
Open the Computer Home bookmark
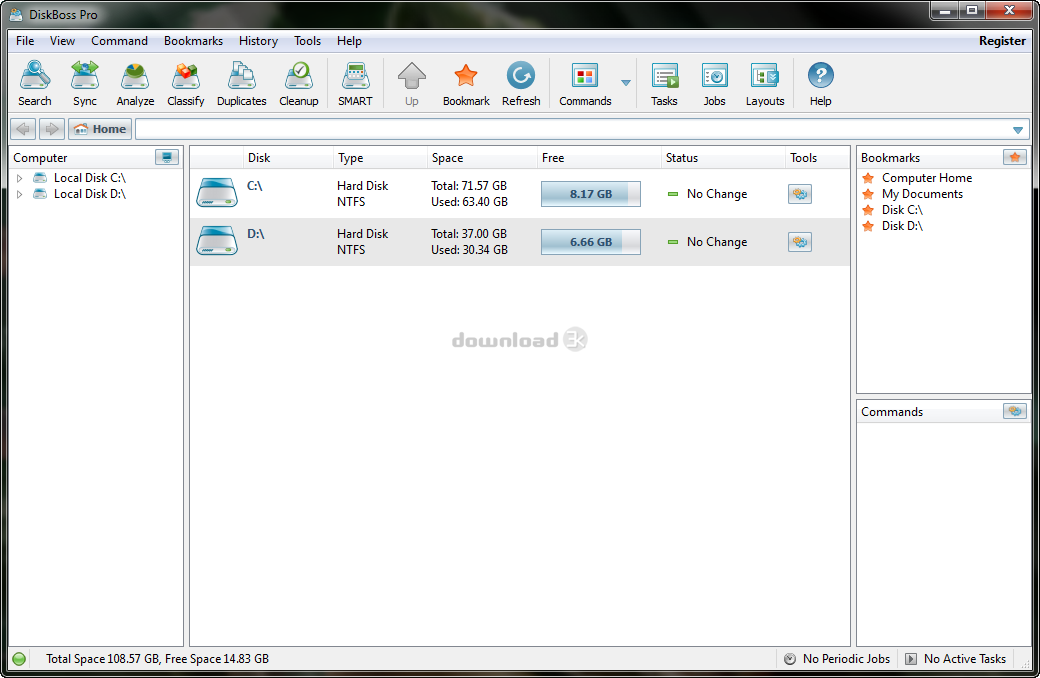click(927, 178)
